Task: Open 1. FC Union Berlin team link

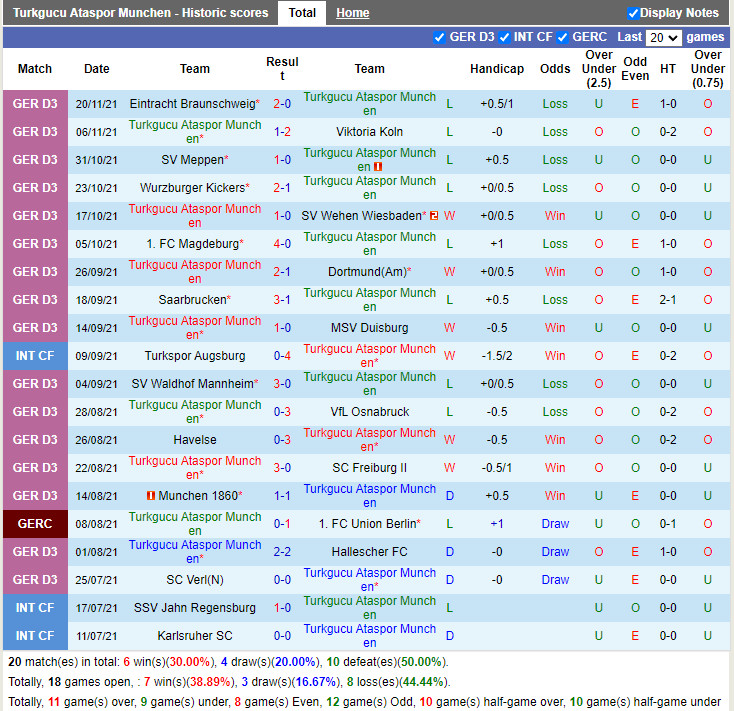Action: 367,524
